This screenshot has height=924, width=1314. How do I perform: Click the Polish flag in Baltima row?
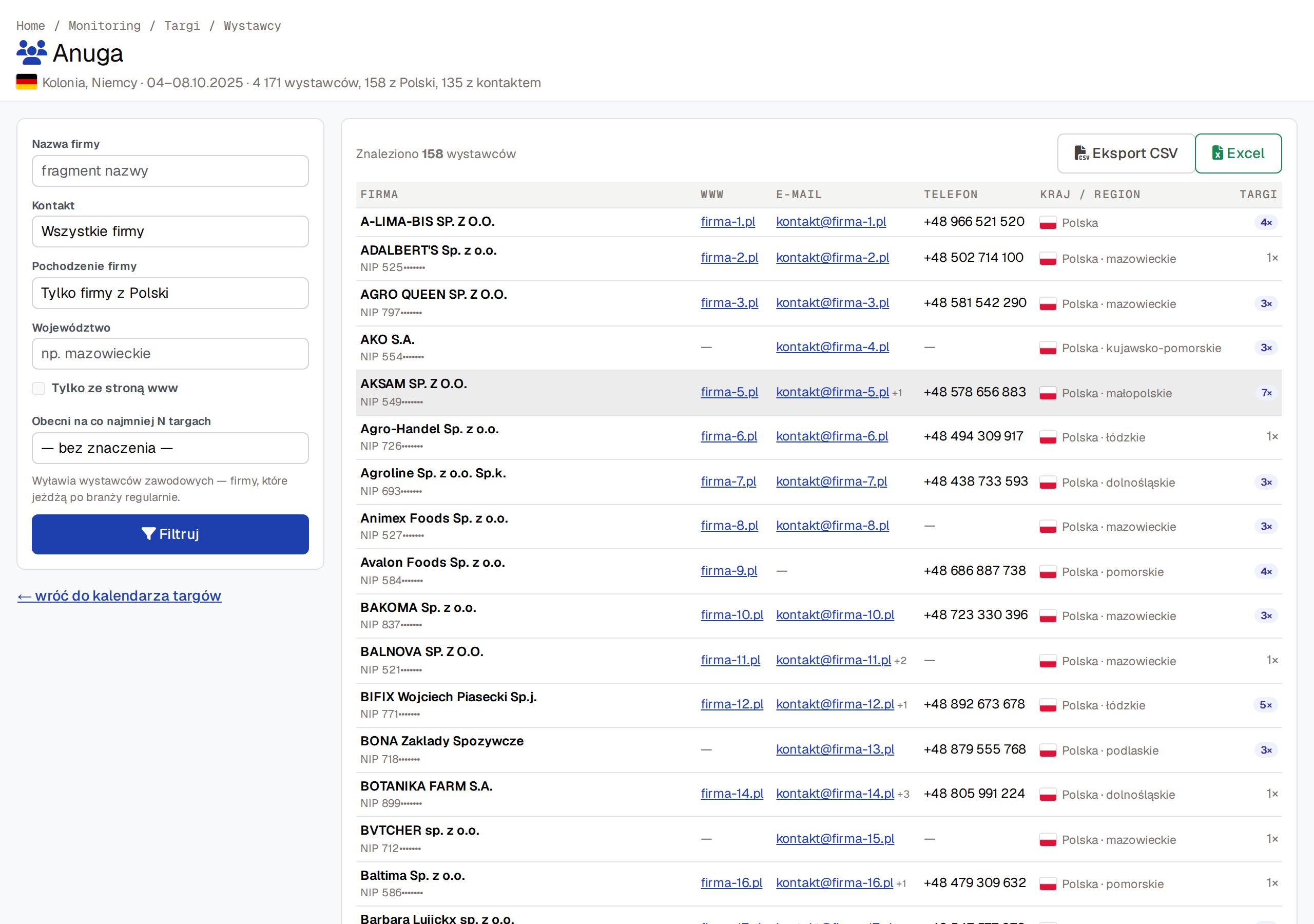[x=1048, y=884]
